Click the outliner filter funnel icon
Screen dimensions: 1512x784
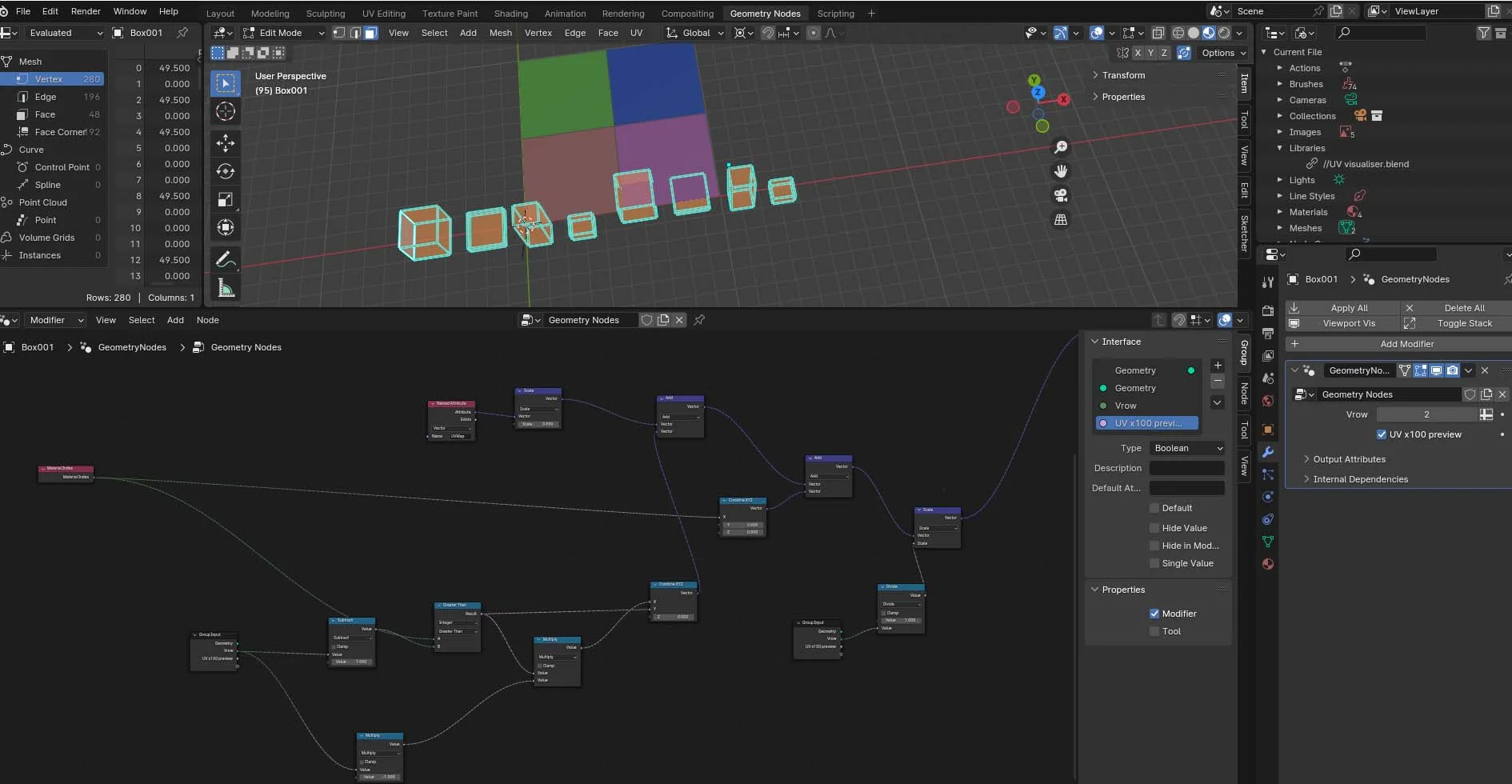click(x=1484, y=33)
